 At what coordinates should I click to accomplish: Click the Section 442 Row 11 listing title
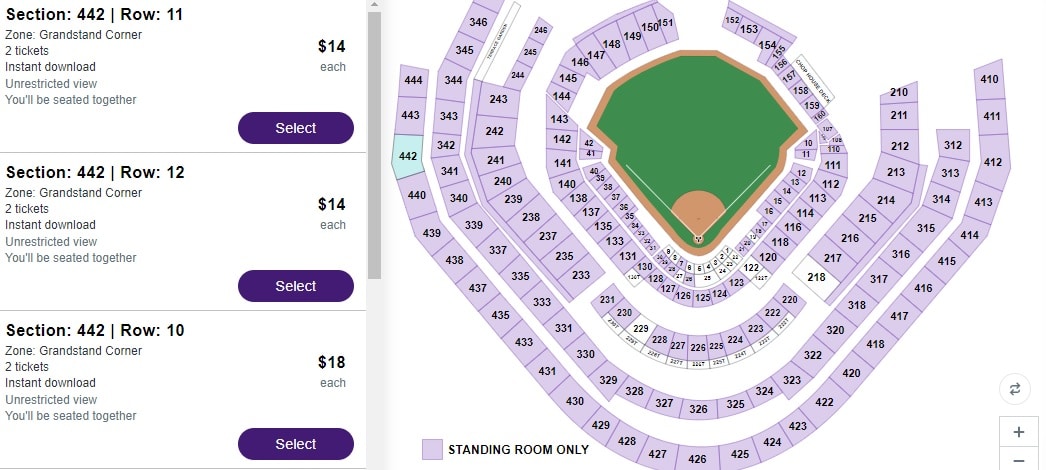95,14
